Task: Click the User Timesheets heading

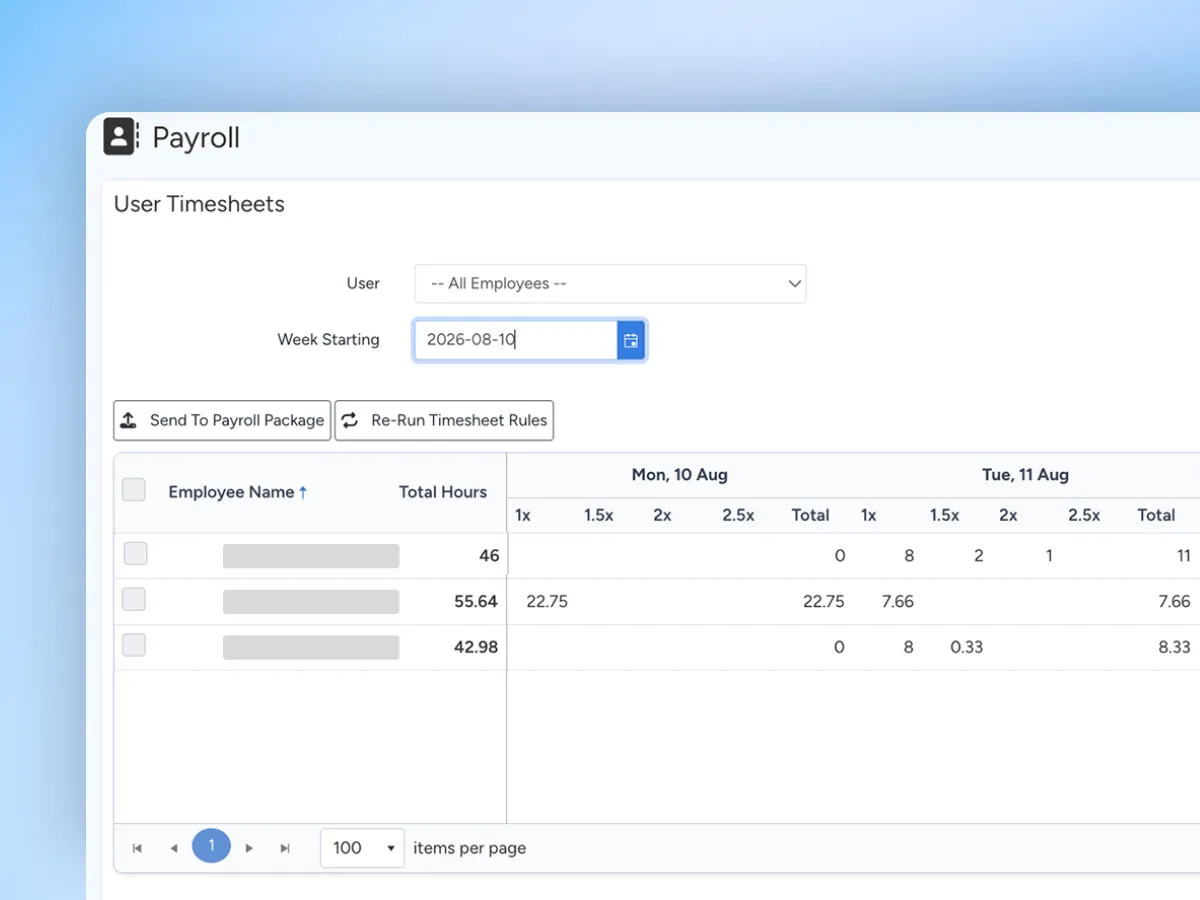Action: coord(199,204)
